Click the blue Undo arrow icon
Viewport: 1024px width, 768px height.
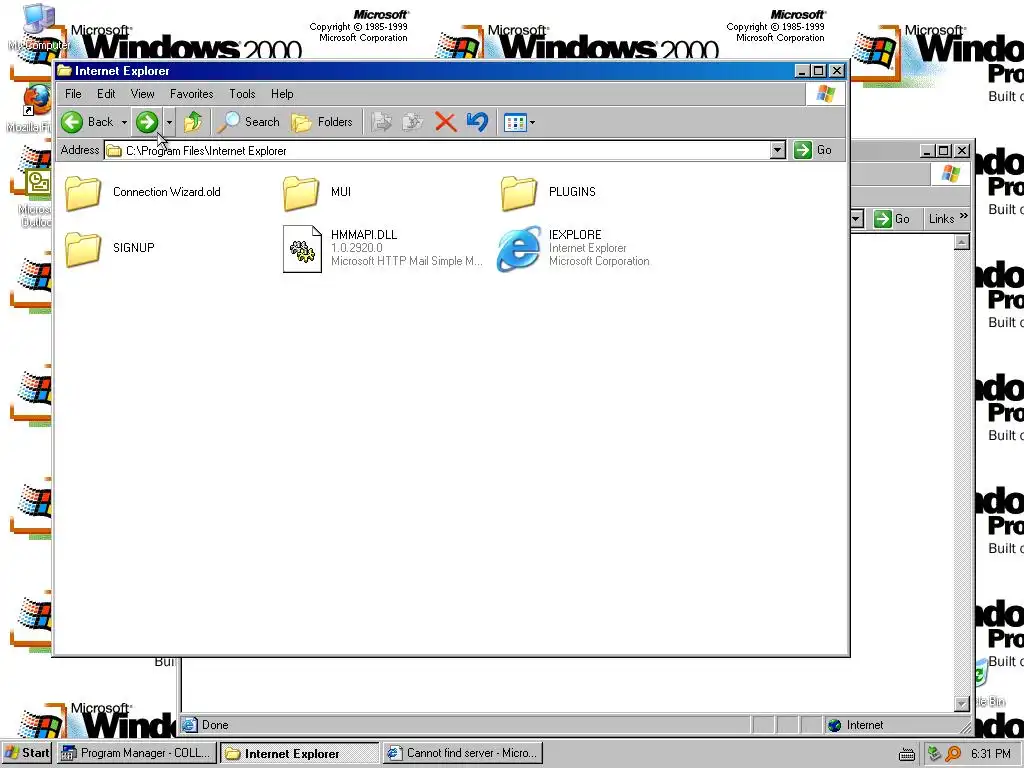[477, 121]
